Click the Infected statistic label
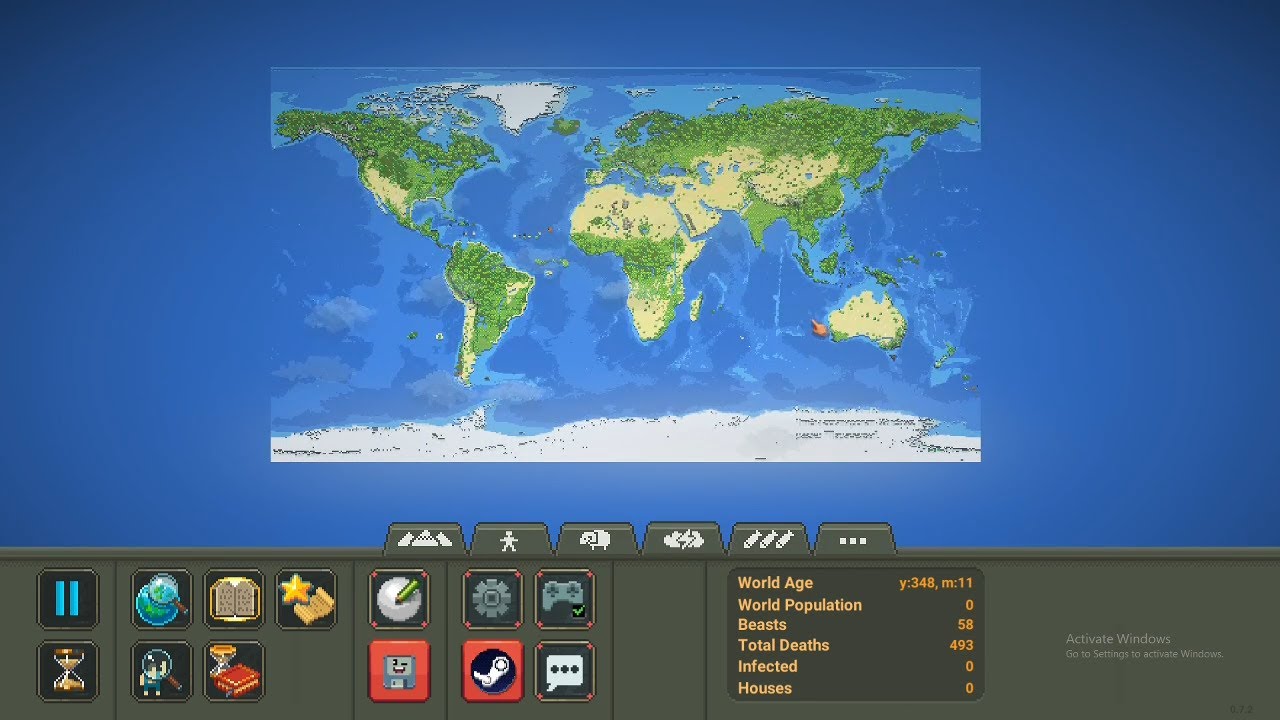This screenshot has width=1280, height=720. (x=767, y=666)
